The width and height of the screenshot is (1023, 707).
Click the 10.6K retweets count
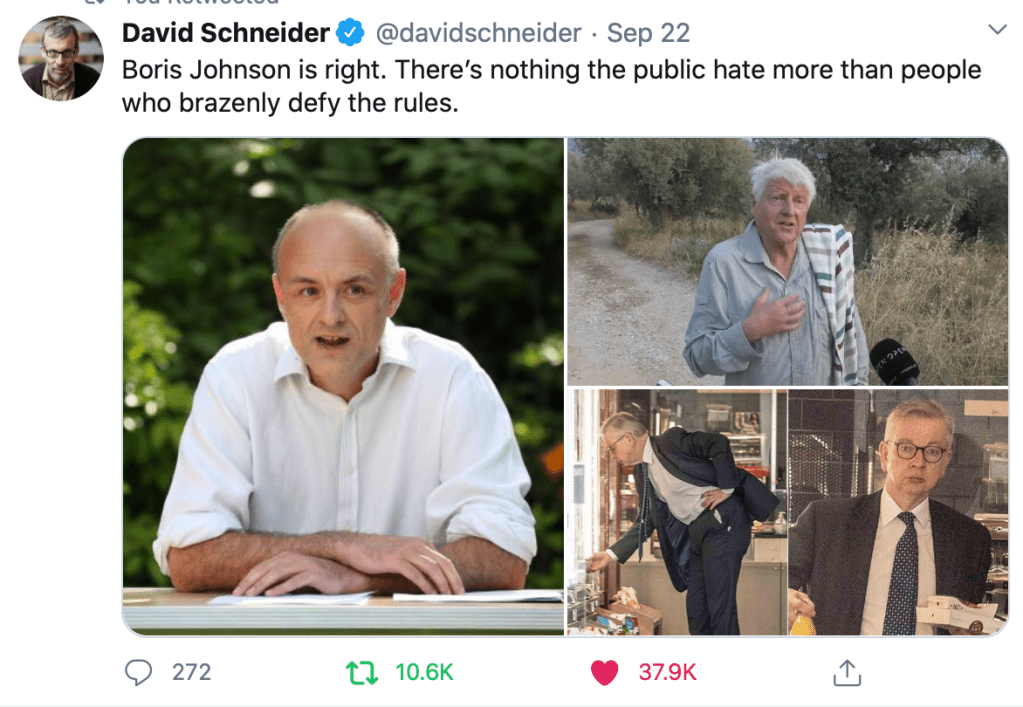click(424, 672)
